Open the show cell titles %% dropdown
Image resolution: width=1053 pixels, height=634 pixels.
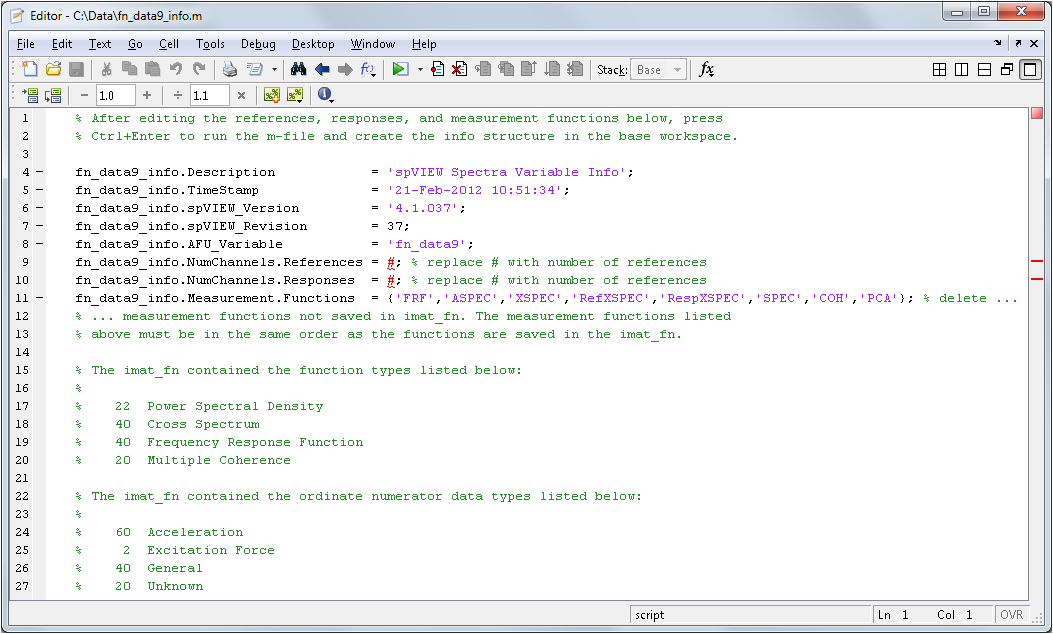[295, 95]
